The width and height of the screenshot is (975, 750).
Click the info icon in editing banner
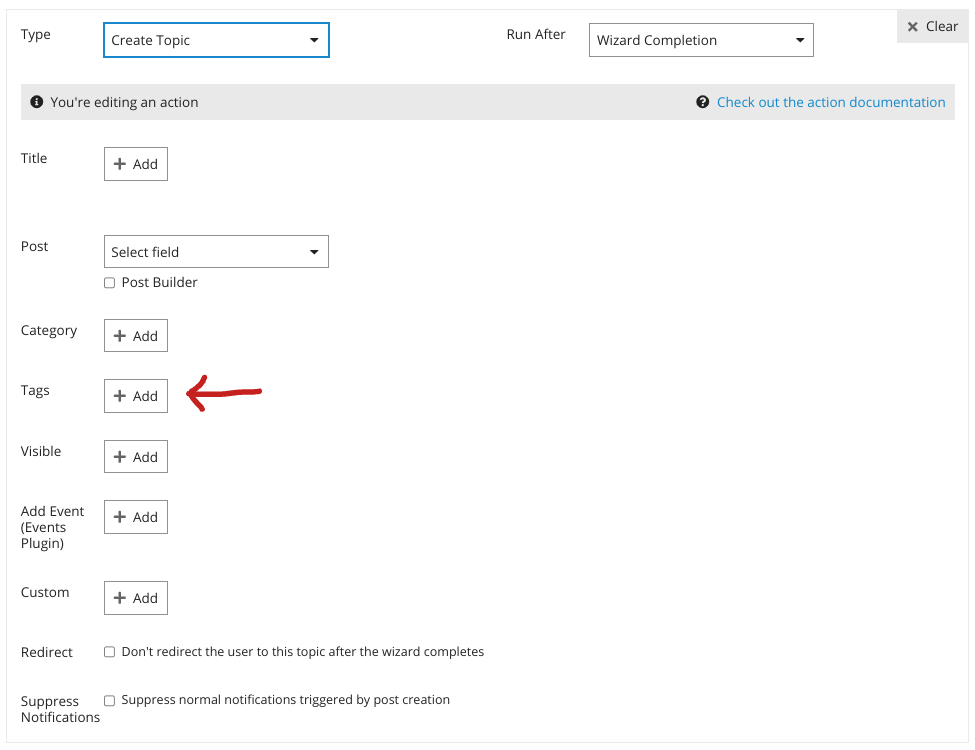[37, 102]
